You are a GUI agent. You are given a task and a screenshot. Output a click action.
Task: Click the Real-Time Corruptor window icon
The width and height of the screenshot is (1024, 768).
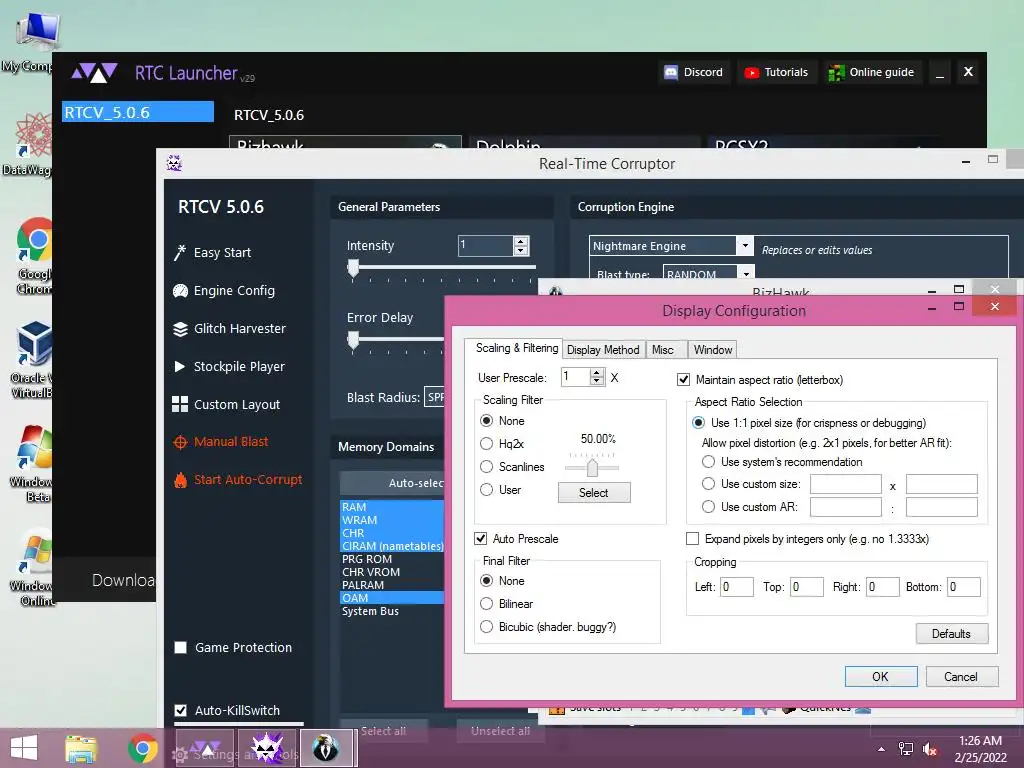coord(174,163)
